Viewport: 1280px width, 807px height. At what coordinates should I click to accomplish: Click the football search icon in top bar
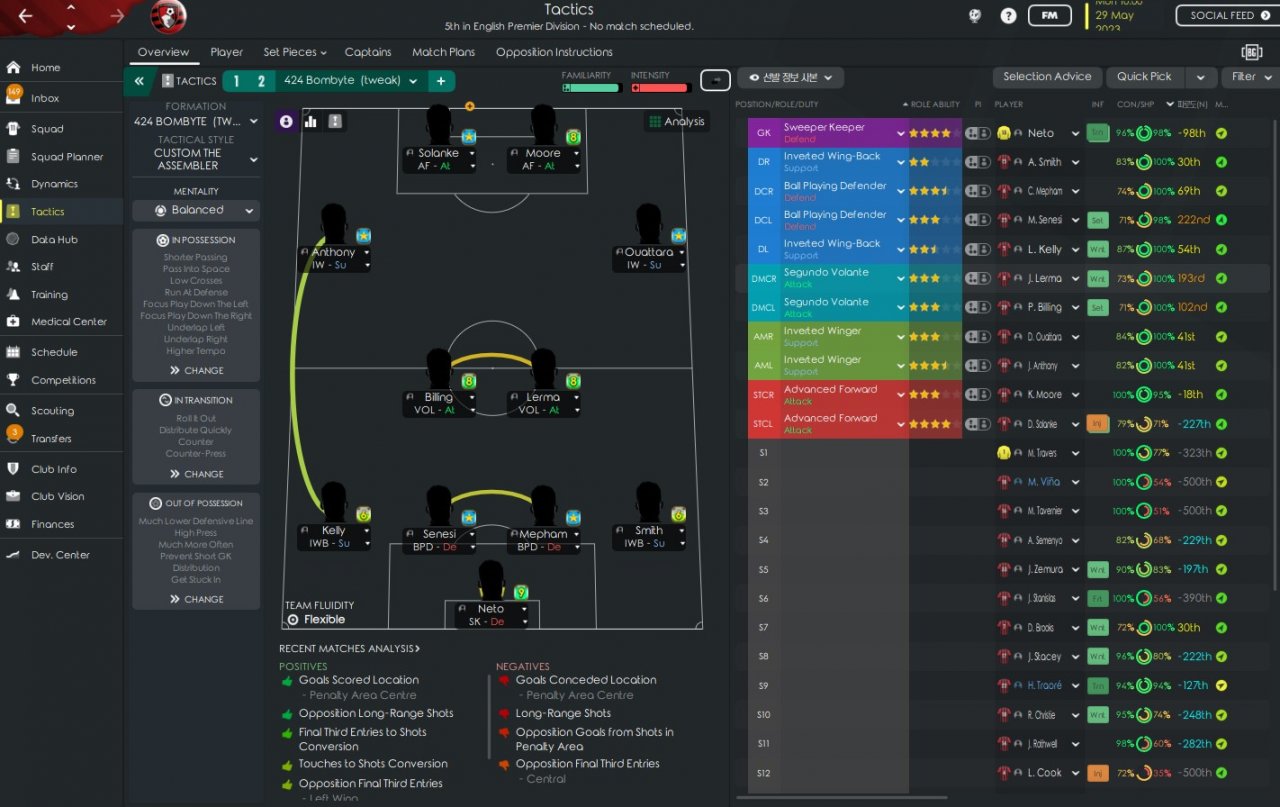[976, 16]
